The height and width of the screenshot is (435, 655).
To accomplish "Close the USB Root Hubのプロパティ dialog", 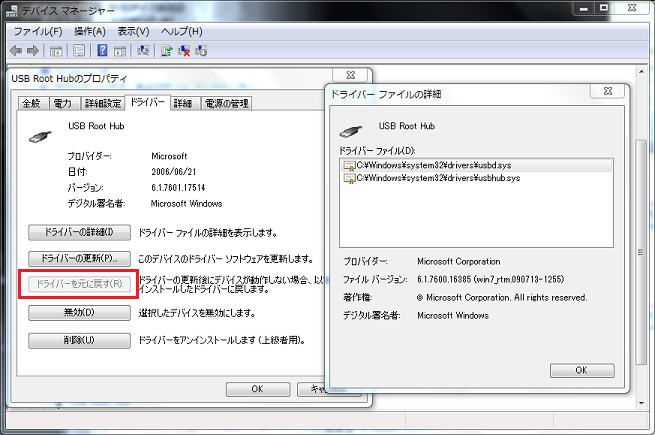I will click(x=351, y=75).
